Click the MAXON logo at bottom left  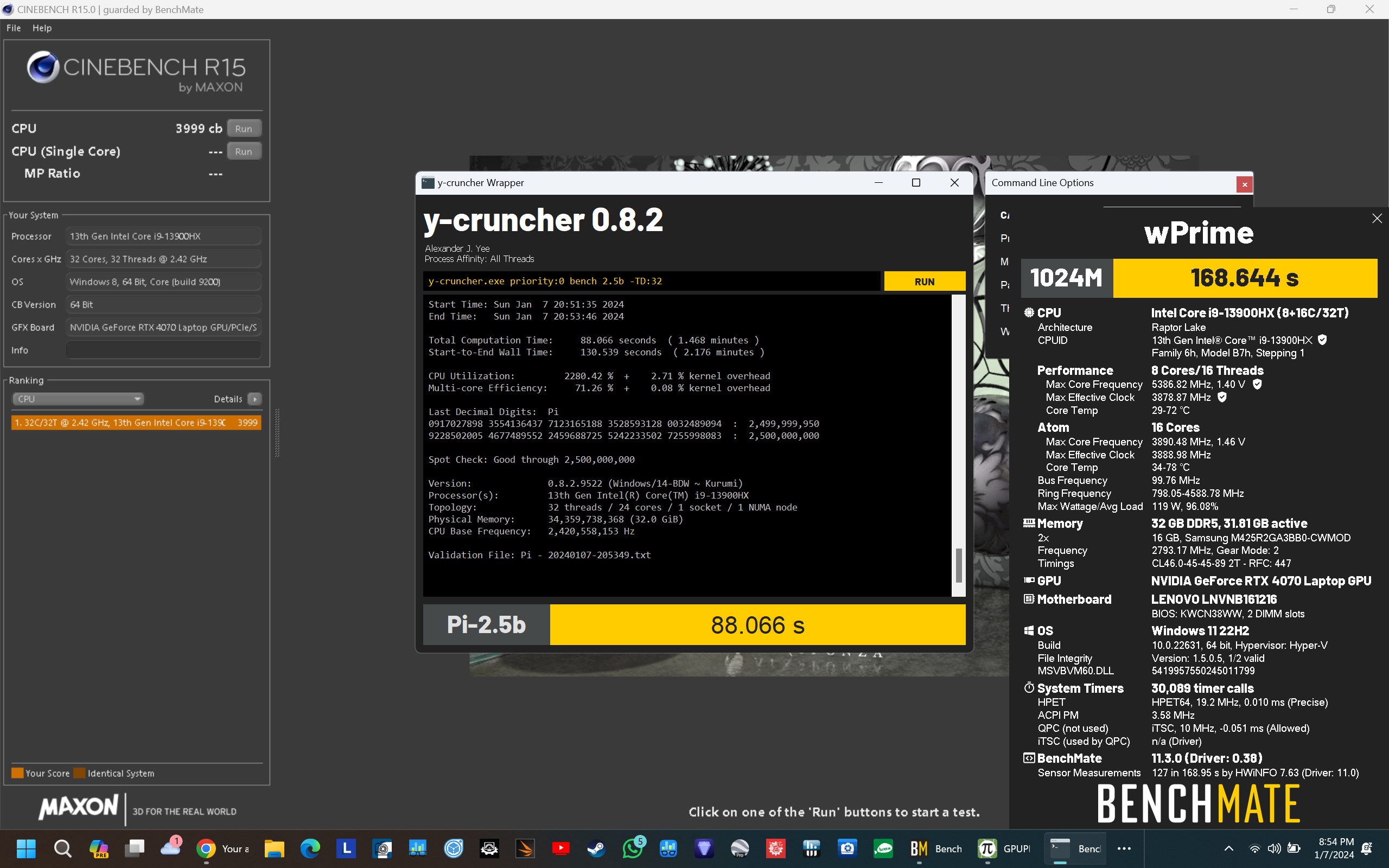point(79,807)
